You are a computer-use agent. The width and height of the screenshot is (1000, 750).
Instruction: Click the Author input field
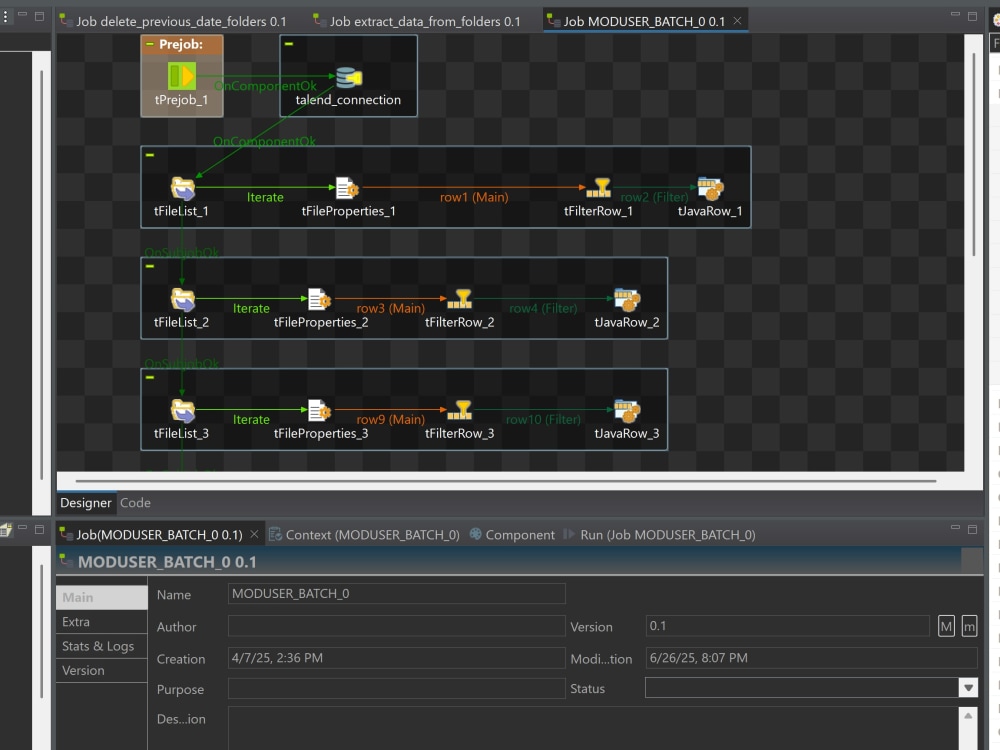click(x=397, y=626)
